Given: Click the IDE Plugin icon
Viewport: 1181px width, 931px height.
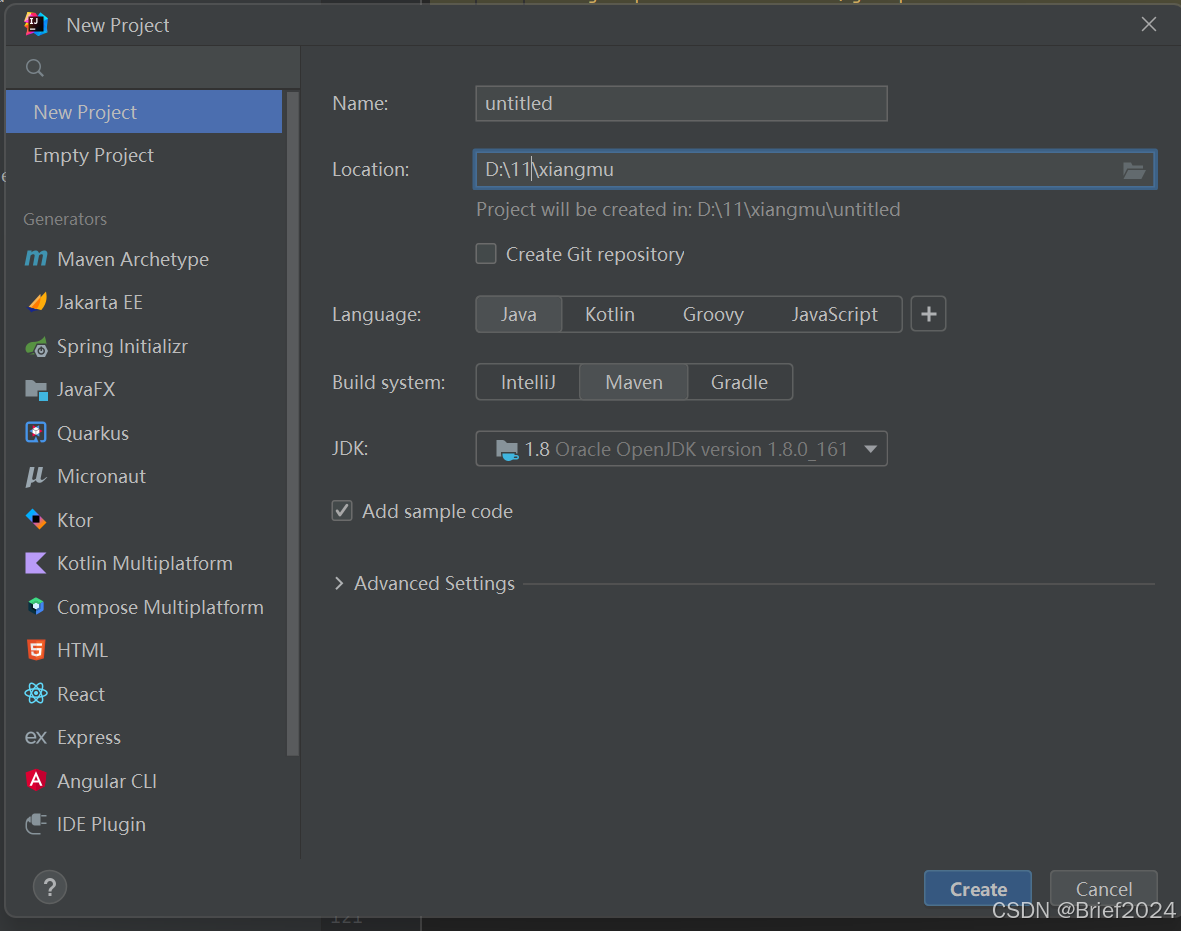Looking at the screenshot, I should (x=36, y=824).
